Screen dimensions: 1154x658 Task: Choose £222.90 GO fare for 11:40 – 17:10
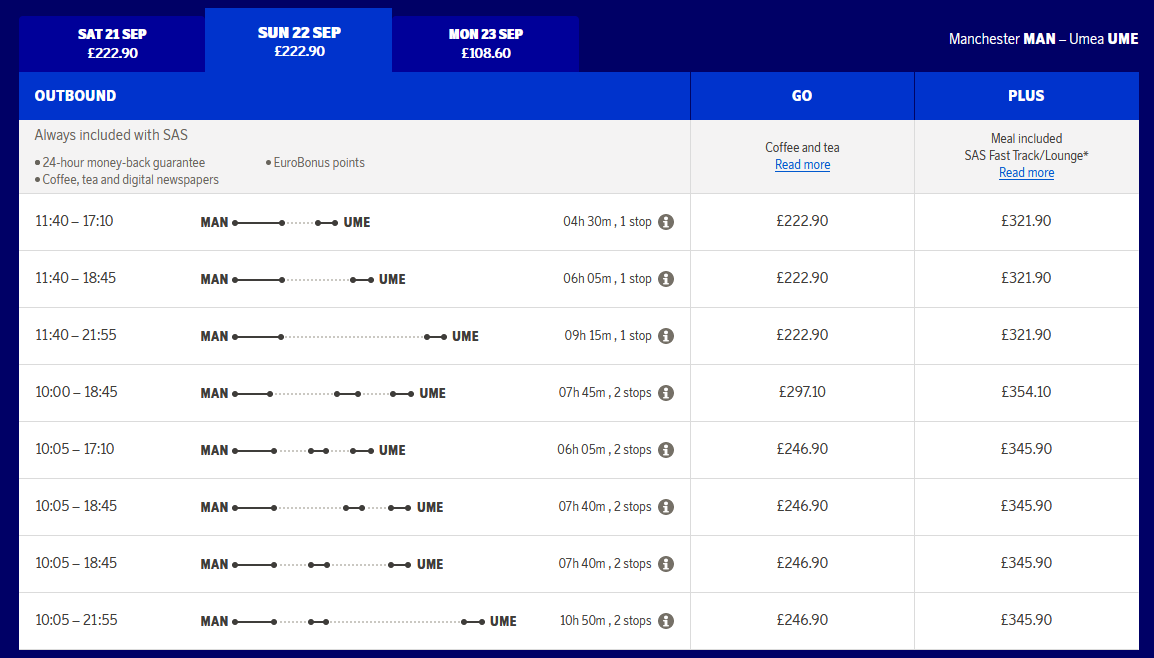[x=802, y=222]
